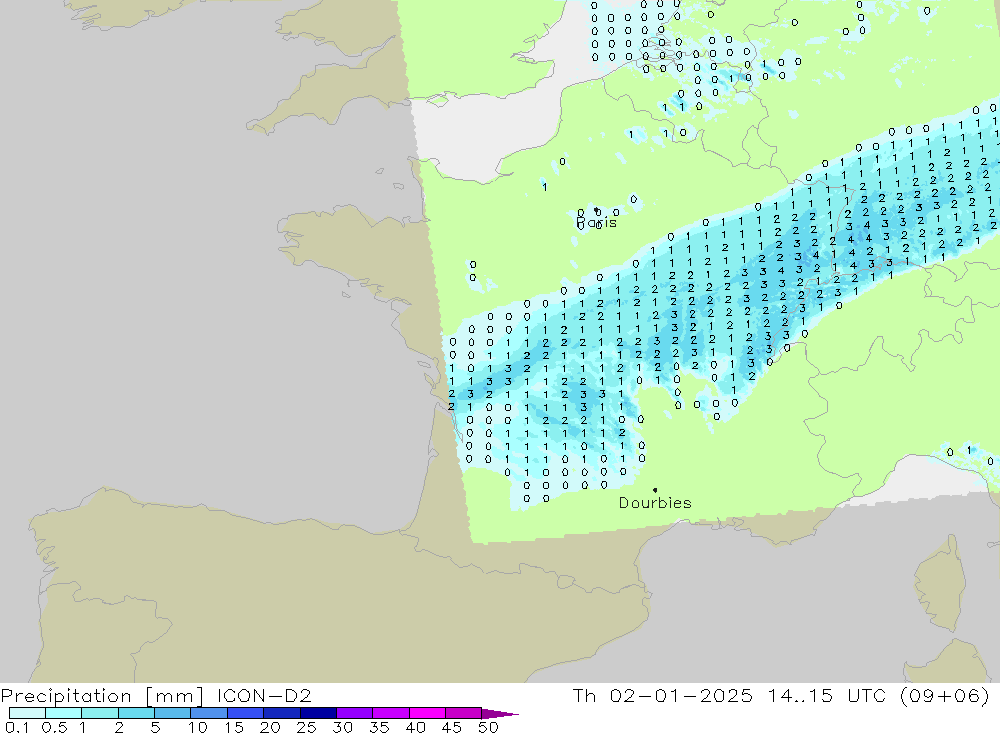Click legend value '35'
The height and width of the screenshot is (733, 1000).
(x=379, y=727)
